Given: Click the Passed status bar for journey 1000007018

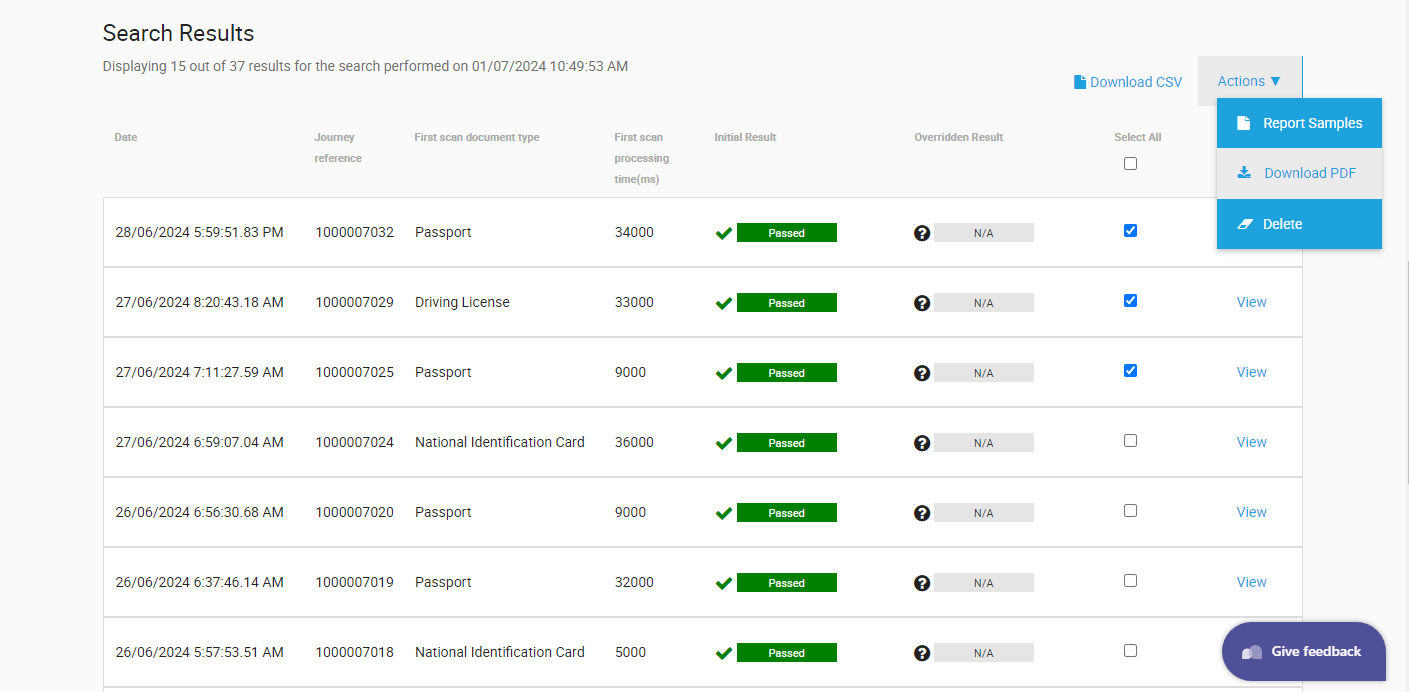Looking at the screenshot, I should click(786, 653).
